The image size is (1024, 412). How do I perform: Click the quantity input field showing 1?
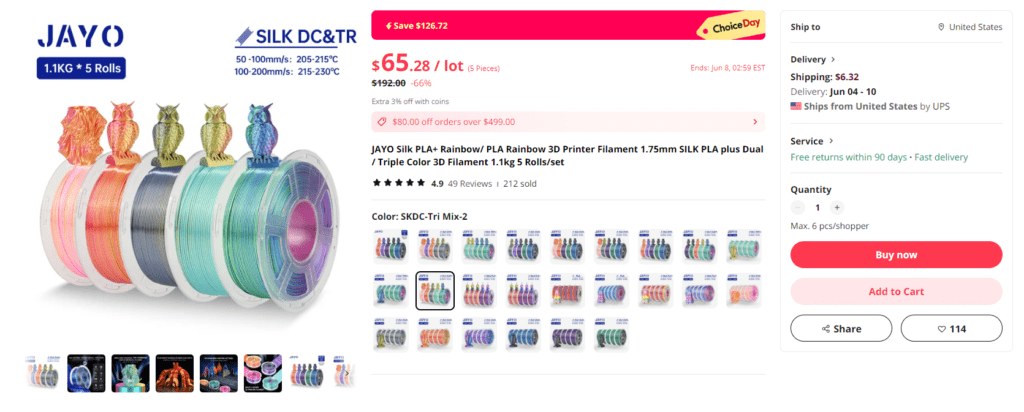pos(818,208)
